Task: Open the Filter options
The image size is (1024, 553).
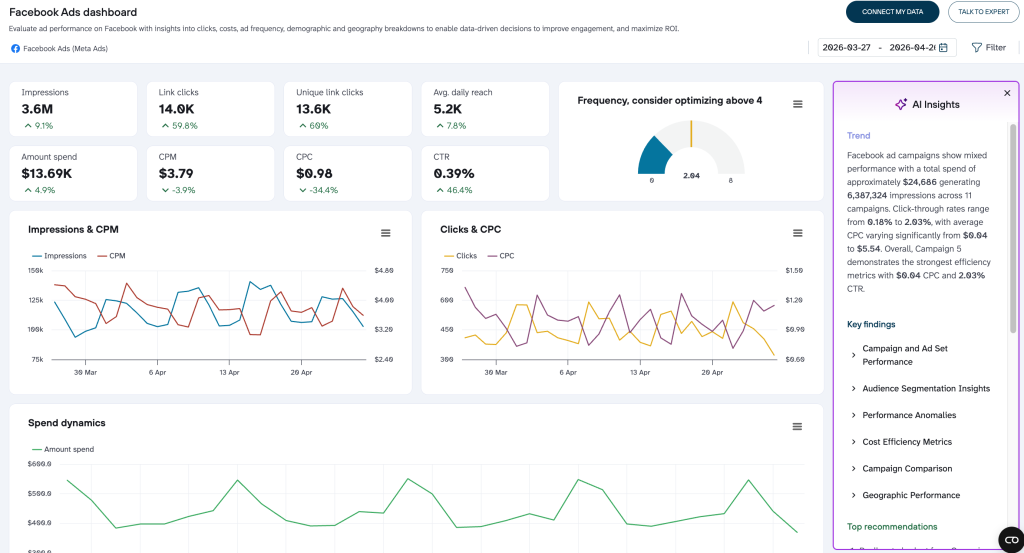Action: click(x=988, y=47)
